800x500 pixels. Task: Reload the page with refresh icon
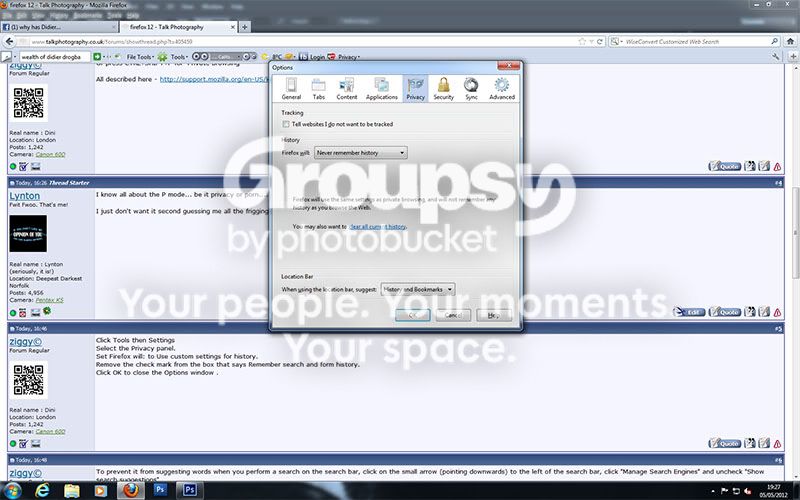[x=600, y=41]
